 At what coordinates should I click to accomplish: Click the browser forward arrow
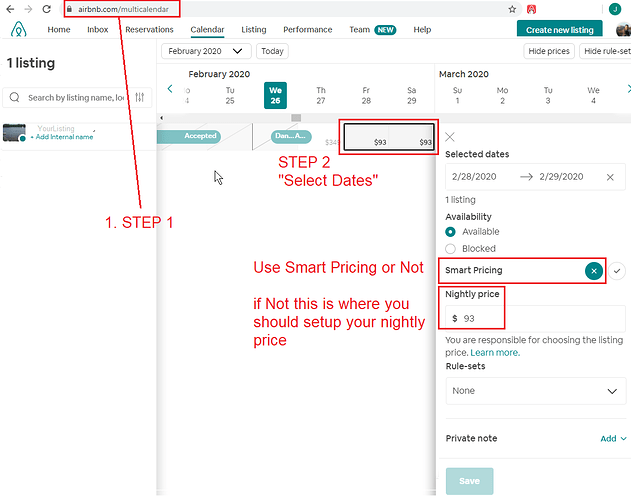[28, 9]
